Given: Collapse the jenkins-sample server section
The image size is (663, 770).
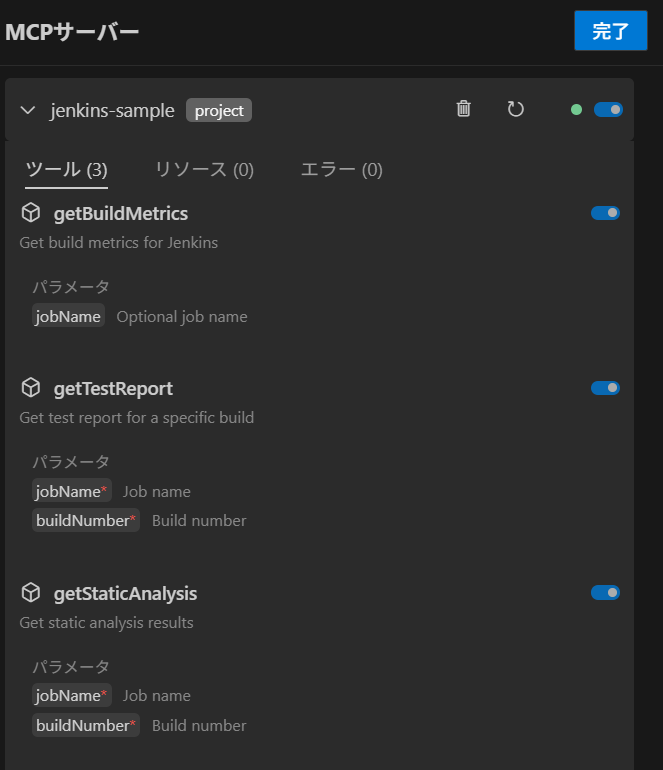Looking at the screenshot, I should 28,110.
